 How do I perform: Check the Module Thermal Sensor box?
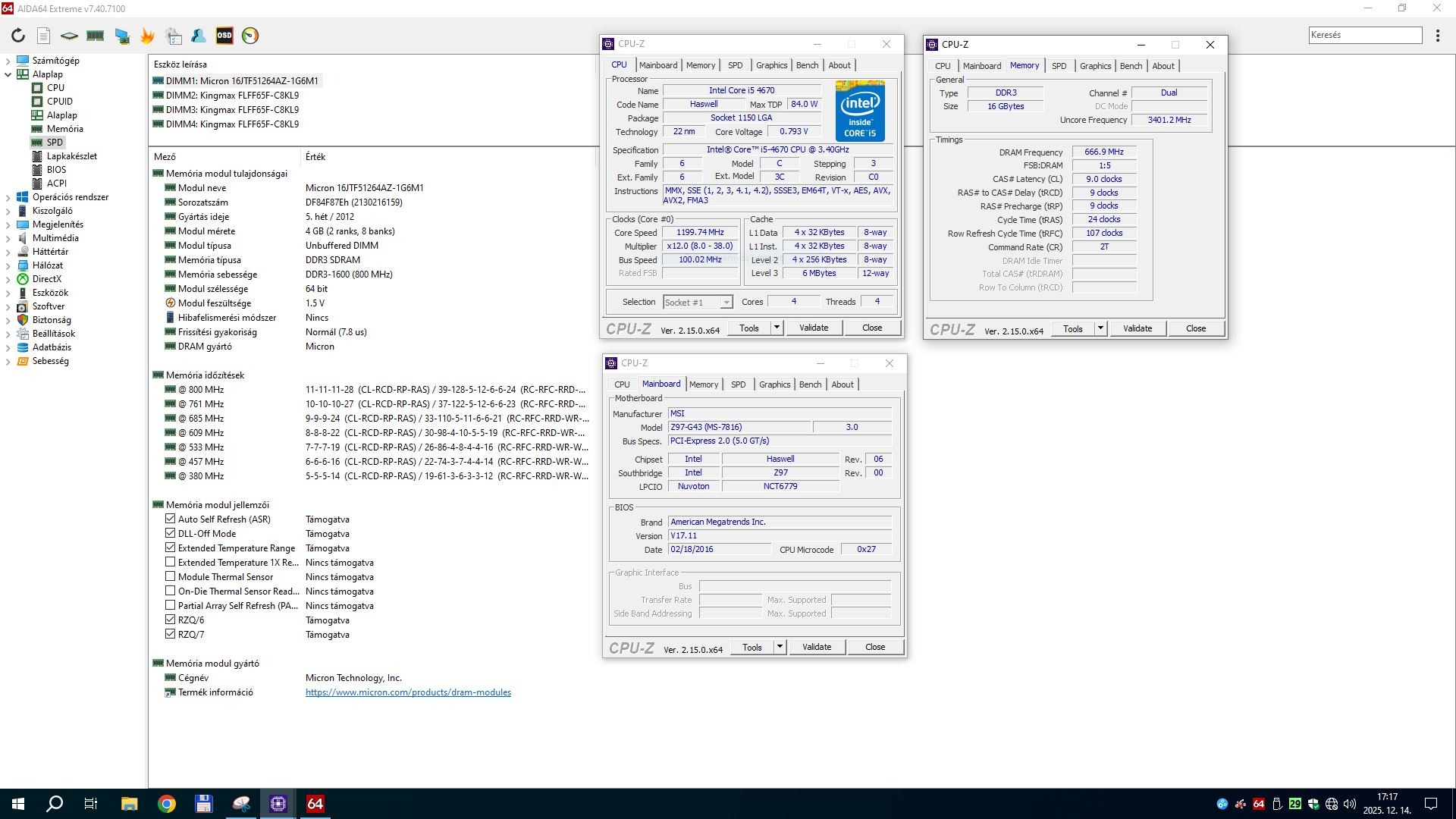[171, 577]
